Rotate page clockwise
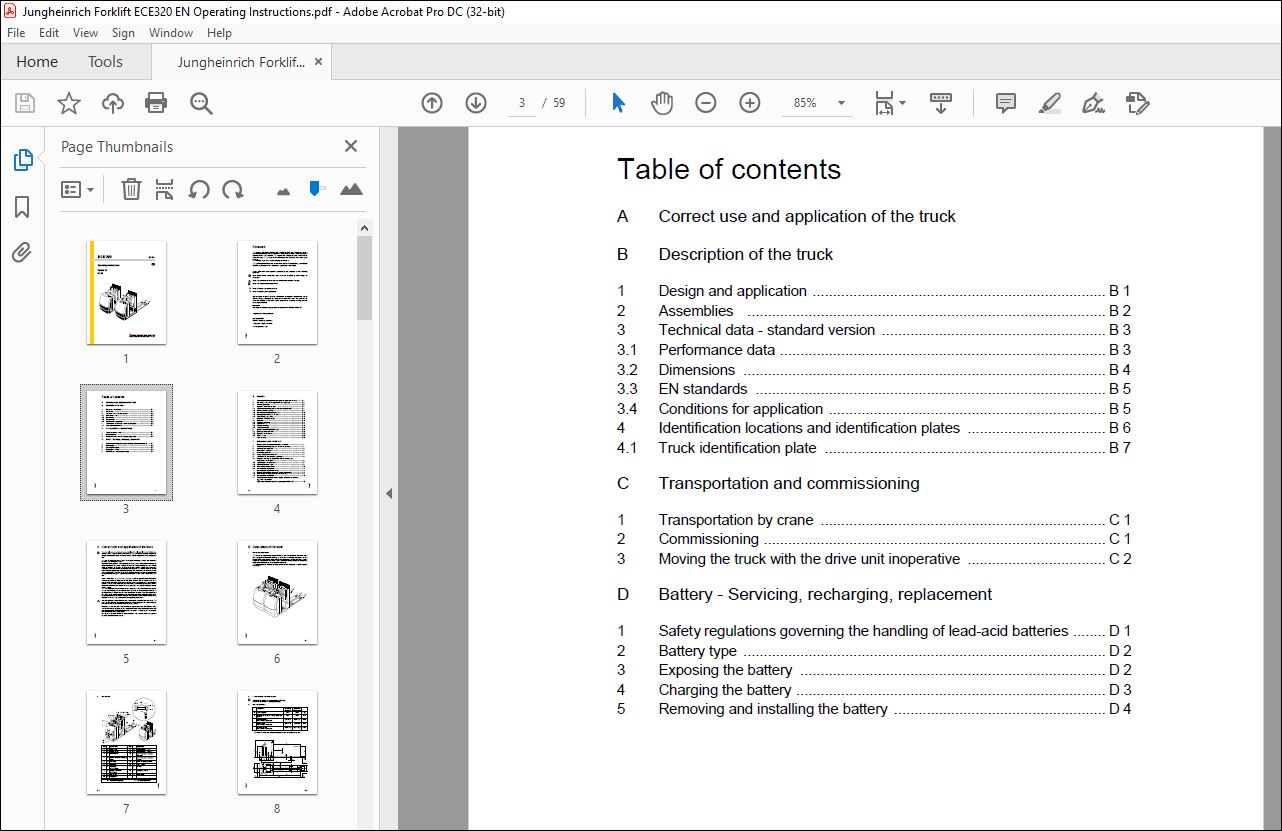The height and width of the screenshot is (831, 1282). [233, 189]
